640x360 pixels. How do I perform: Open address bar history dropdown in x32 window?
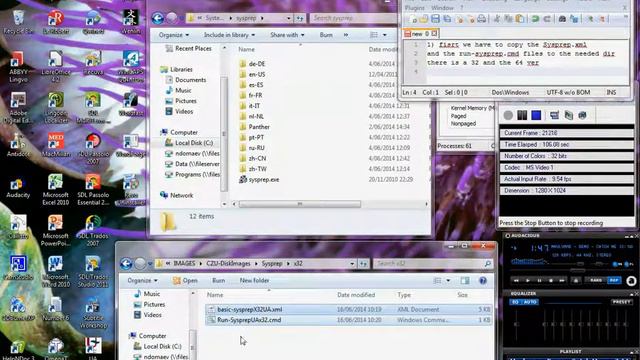coord(352,264)
